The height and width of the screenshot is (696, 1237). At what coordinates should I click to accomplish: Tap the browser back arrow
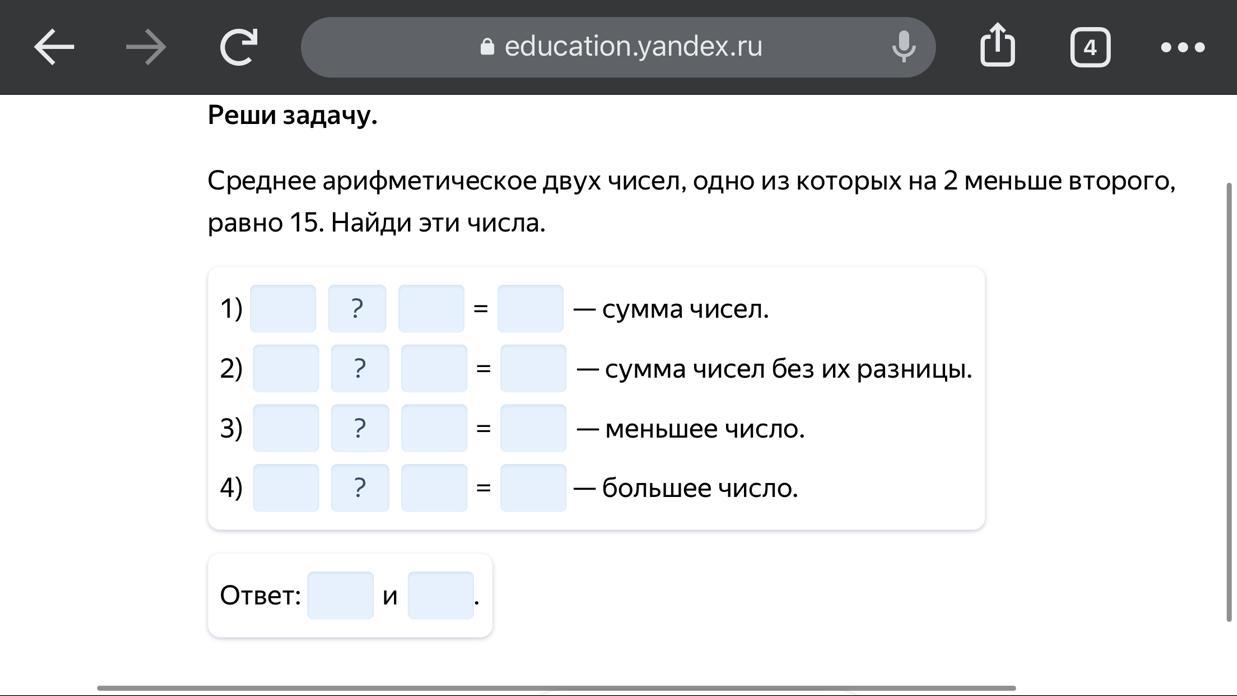(54, 47)
